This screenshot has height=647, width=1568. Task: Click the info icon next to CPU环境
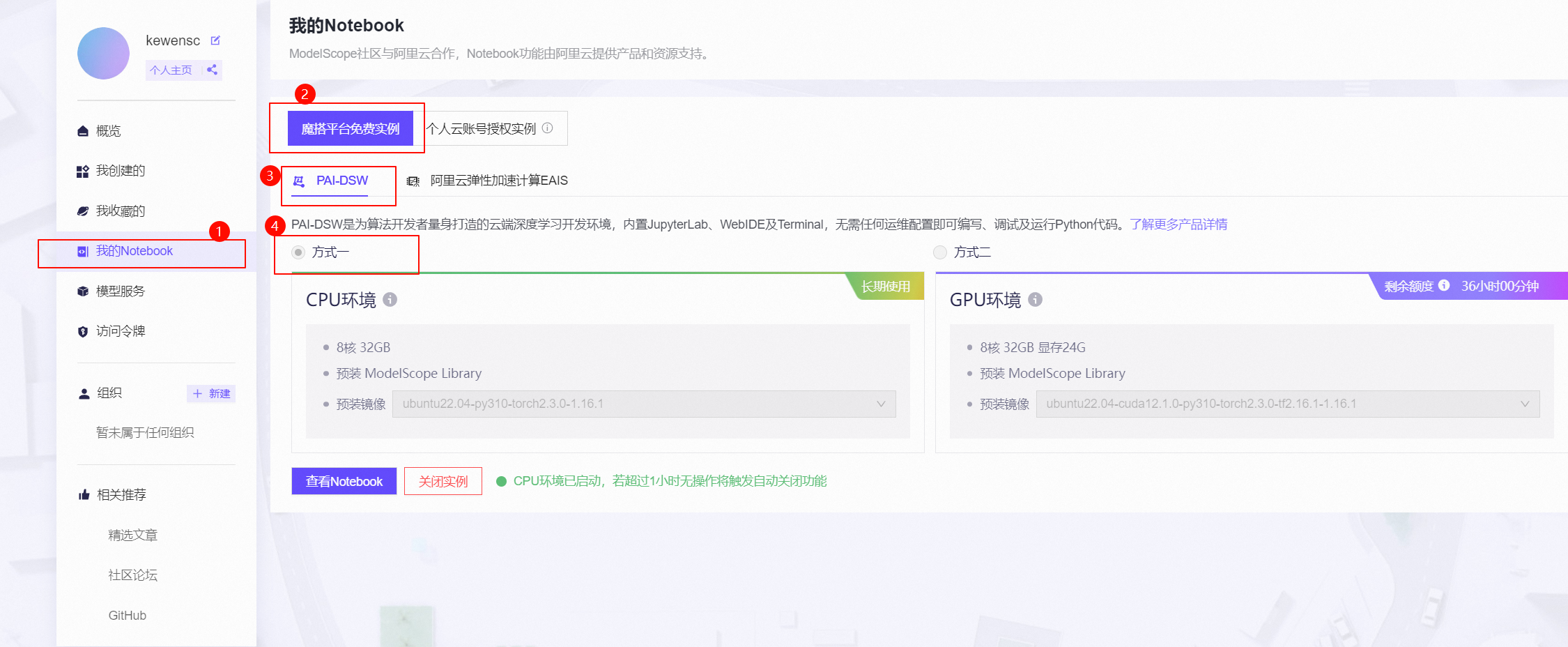point(390,300)
